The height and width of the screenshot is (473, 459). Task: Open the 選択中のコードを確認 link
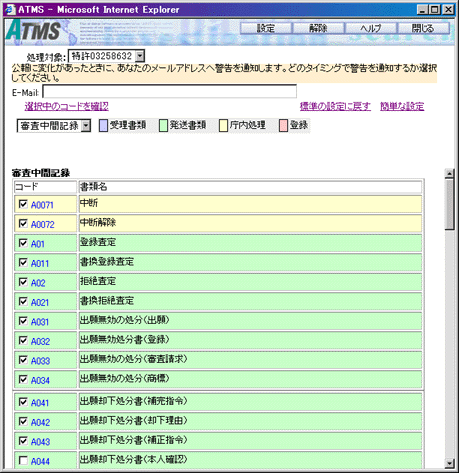click(67, 106)
